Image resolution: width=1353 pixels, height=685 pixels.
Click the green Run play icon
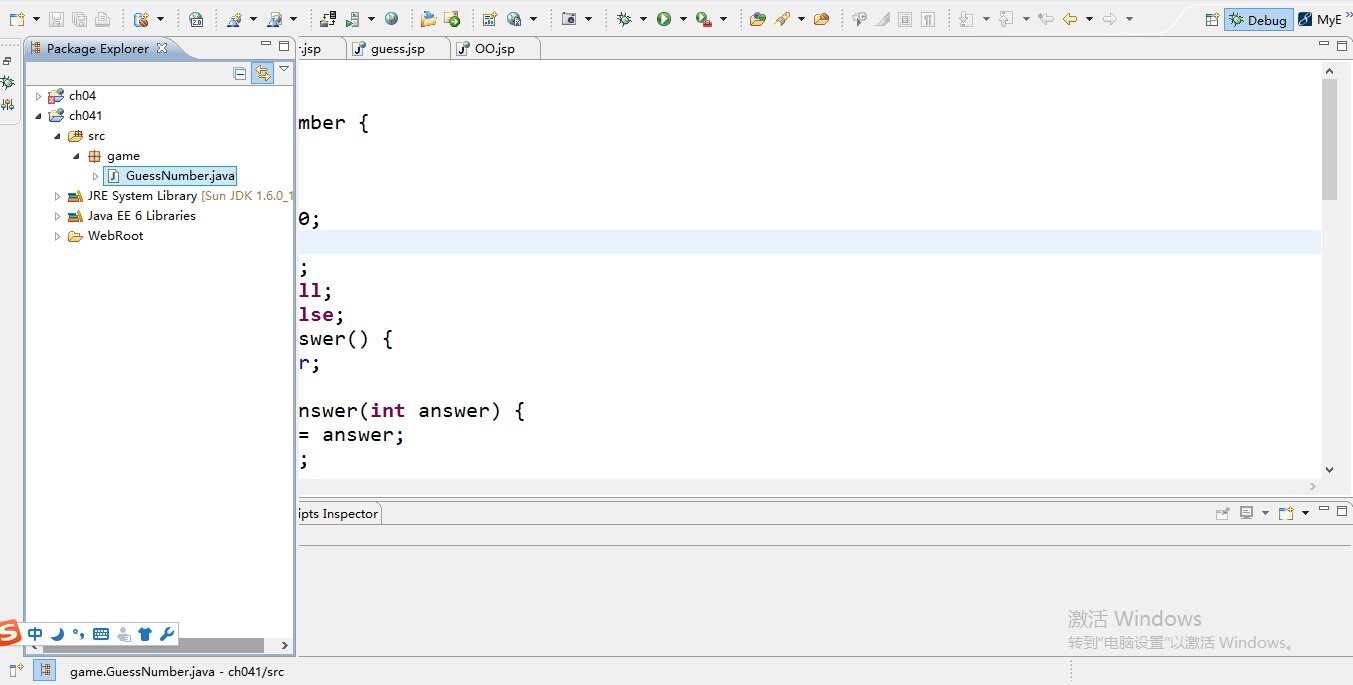(x=664, y=19)
